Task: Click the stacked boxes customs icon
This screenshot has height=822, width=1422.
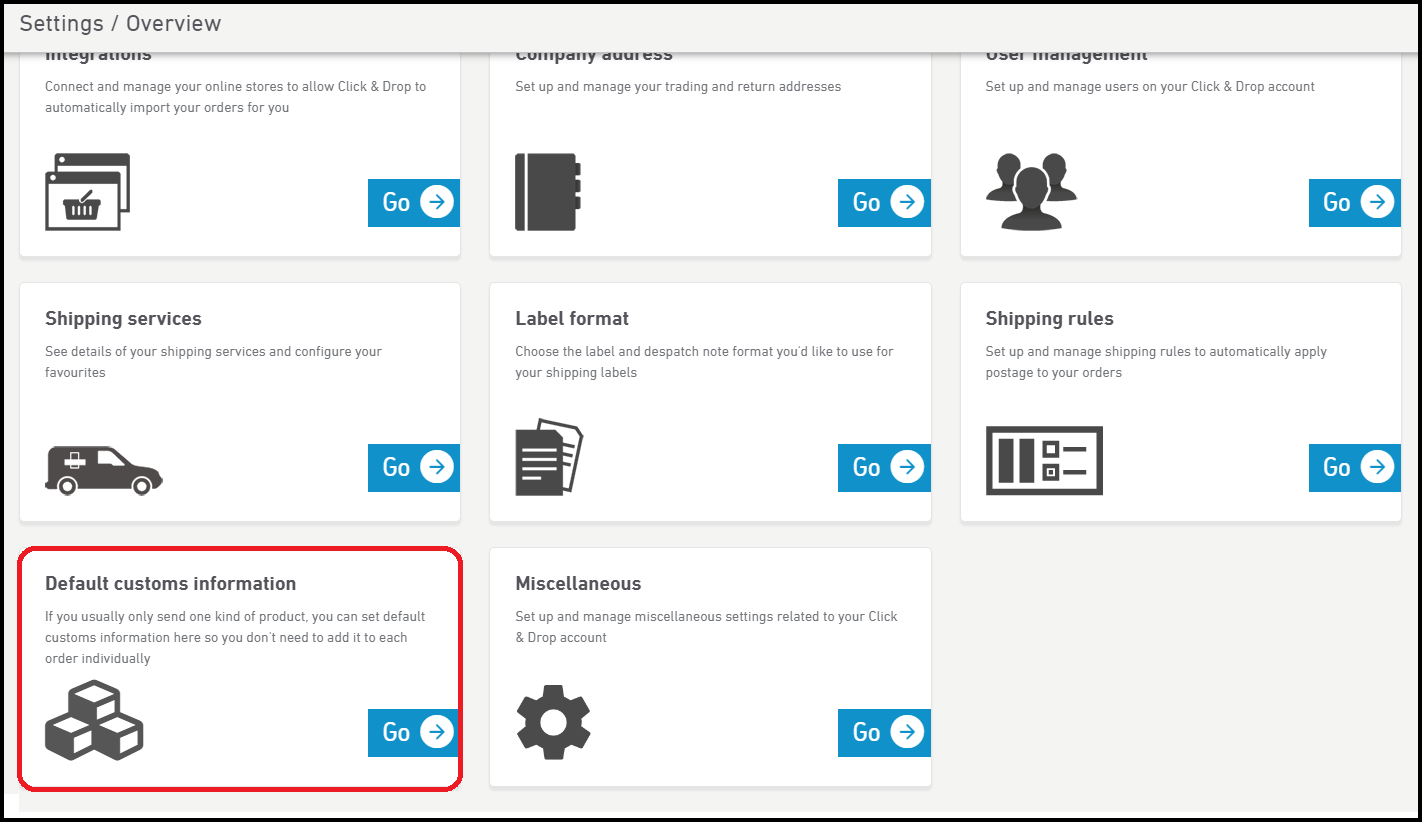Action: click(94, 720)
